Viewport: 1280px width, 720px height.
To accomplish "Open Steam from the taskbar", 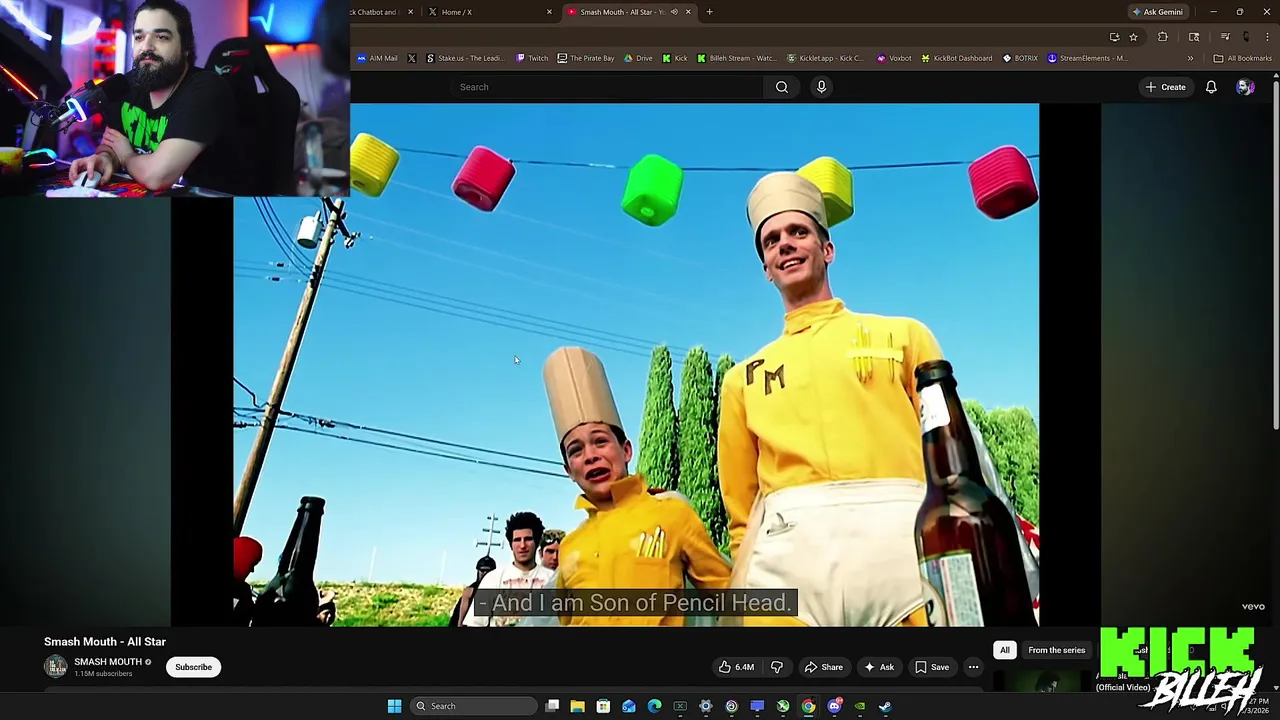I will pos(885,706).
